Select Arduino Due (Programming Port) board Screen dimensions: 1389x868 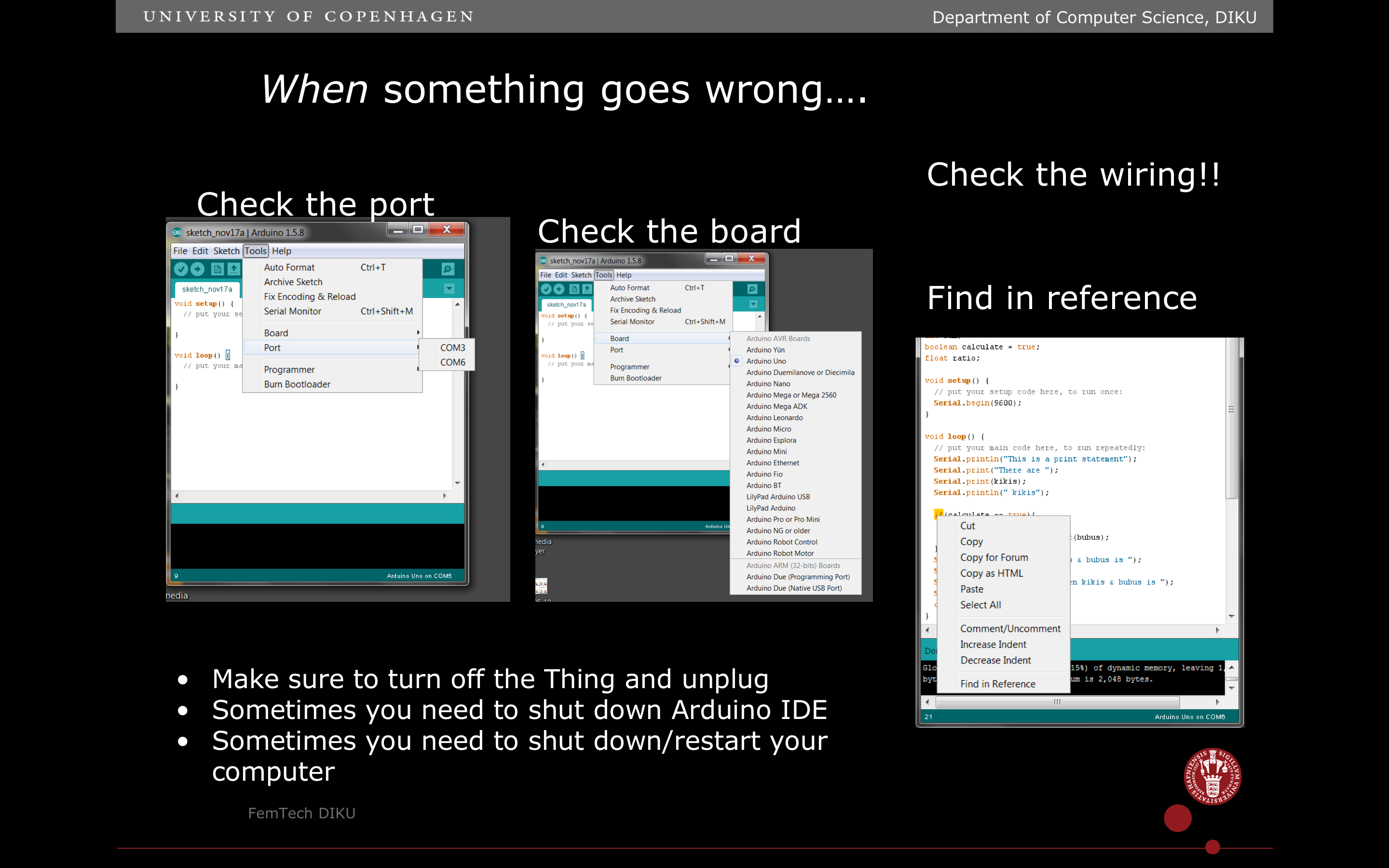(x=795, y=577)
